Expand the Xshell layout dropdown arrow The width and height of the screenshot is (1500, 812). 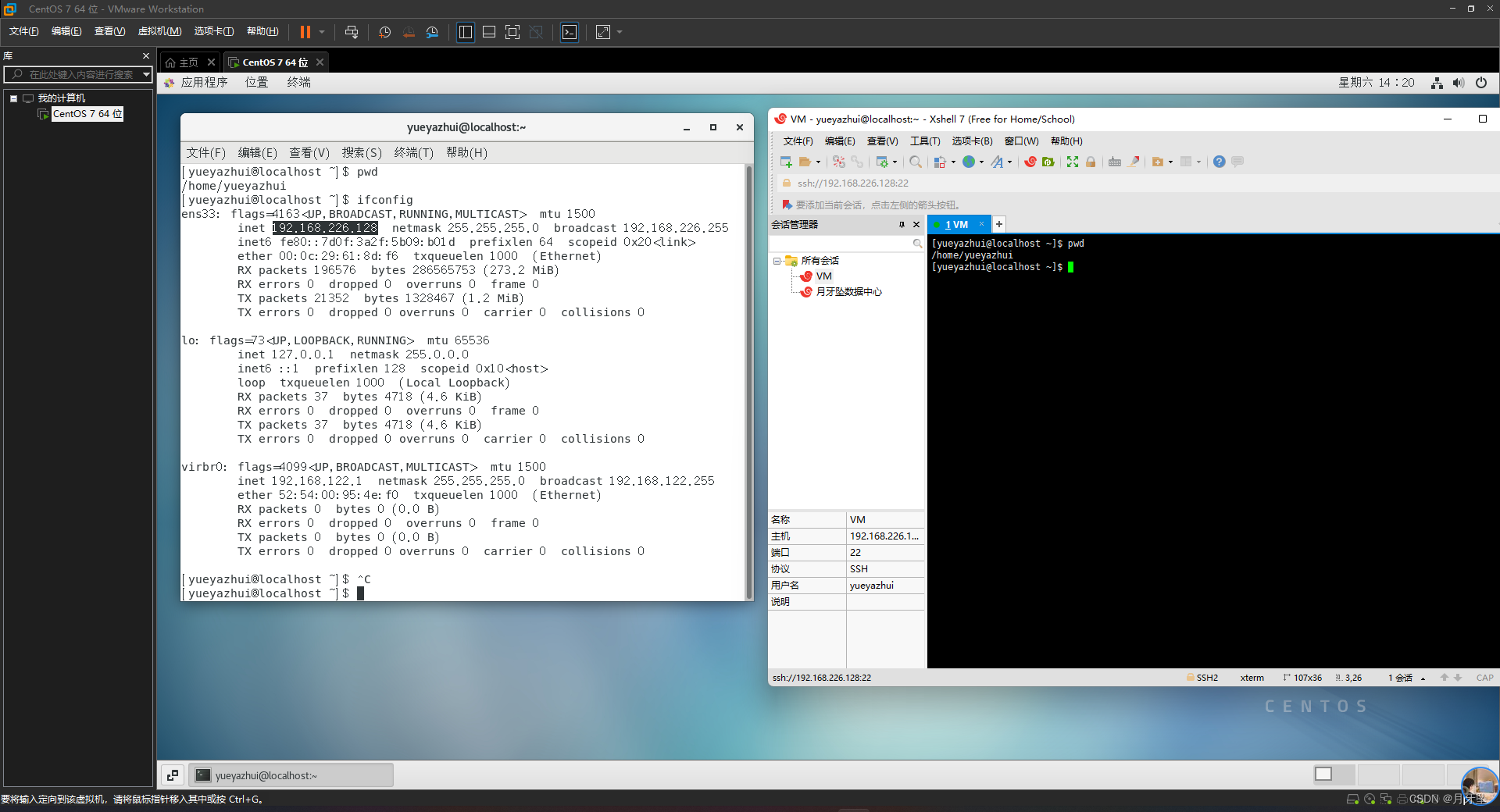tap(1198, 162)
